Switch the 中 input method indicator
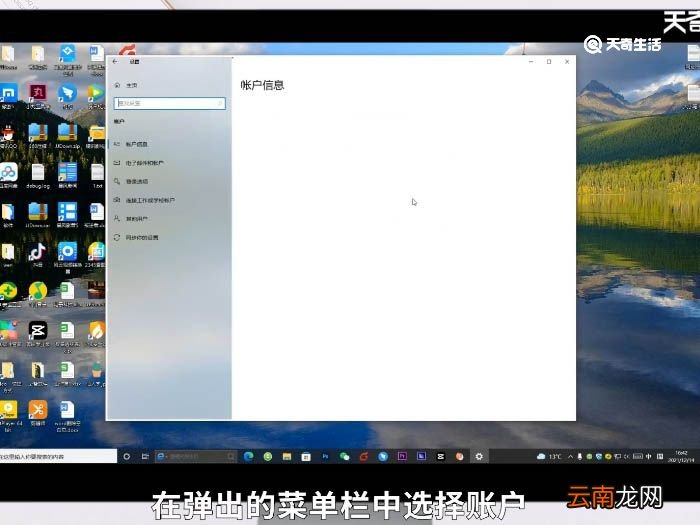This screenshot has height=525, width=700. (648, 456)
